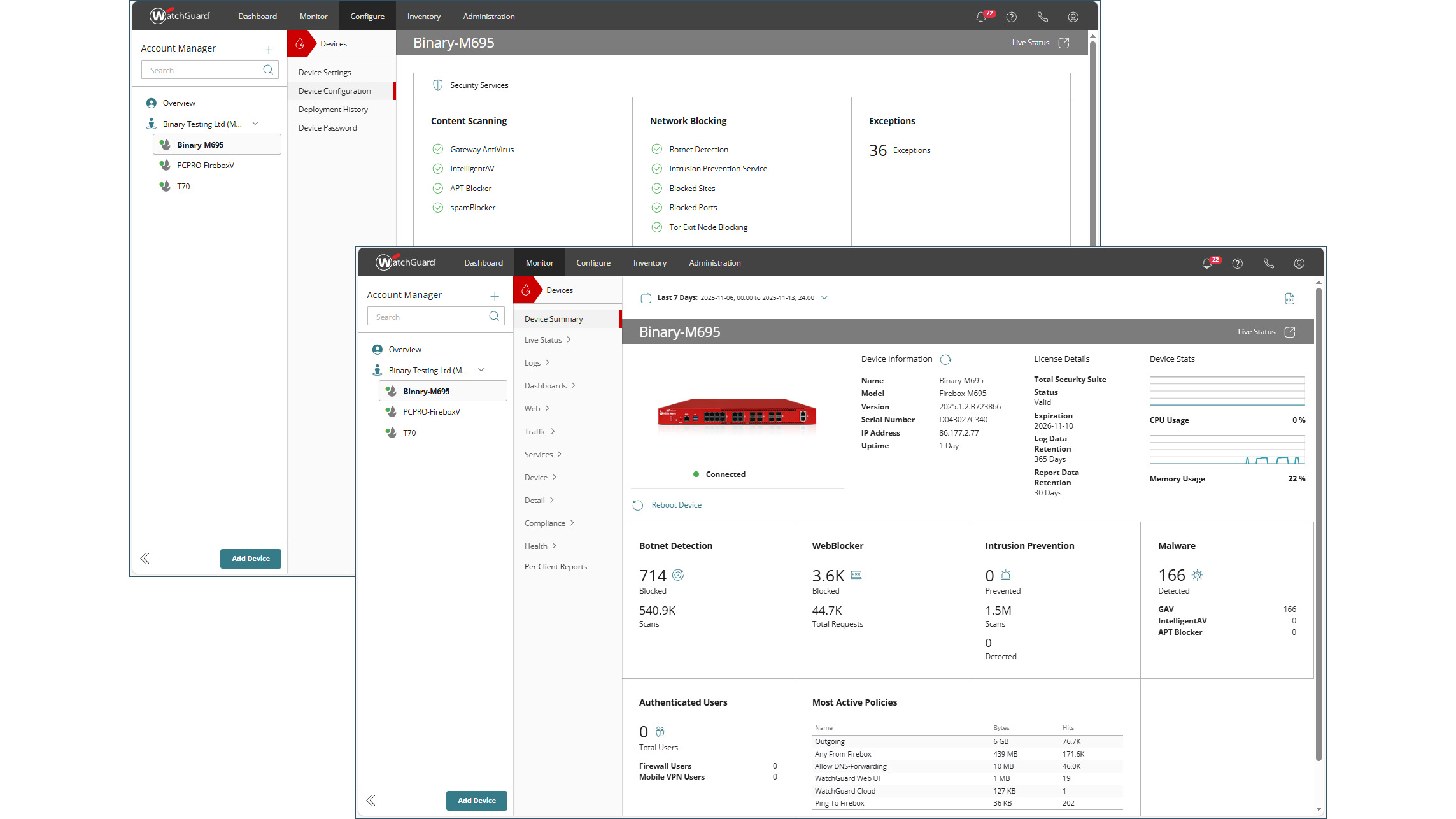The image size is (1456, 819).
Task: Refresh the Device Information panel
Action: 946,359
